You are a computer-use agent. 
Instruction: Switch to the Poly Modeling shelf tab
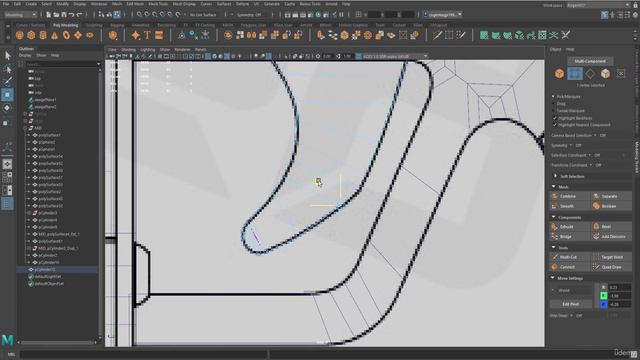point(65,25)
